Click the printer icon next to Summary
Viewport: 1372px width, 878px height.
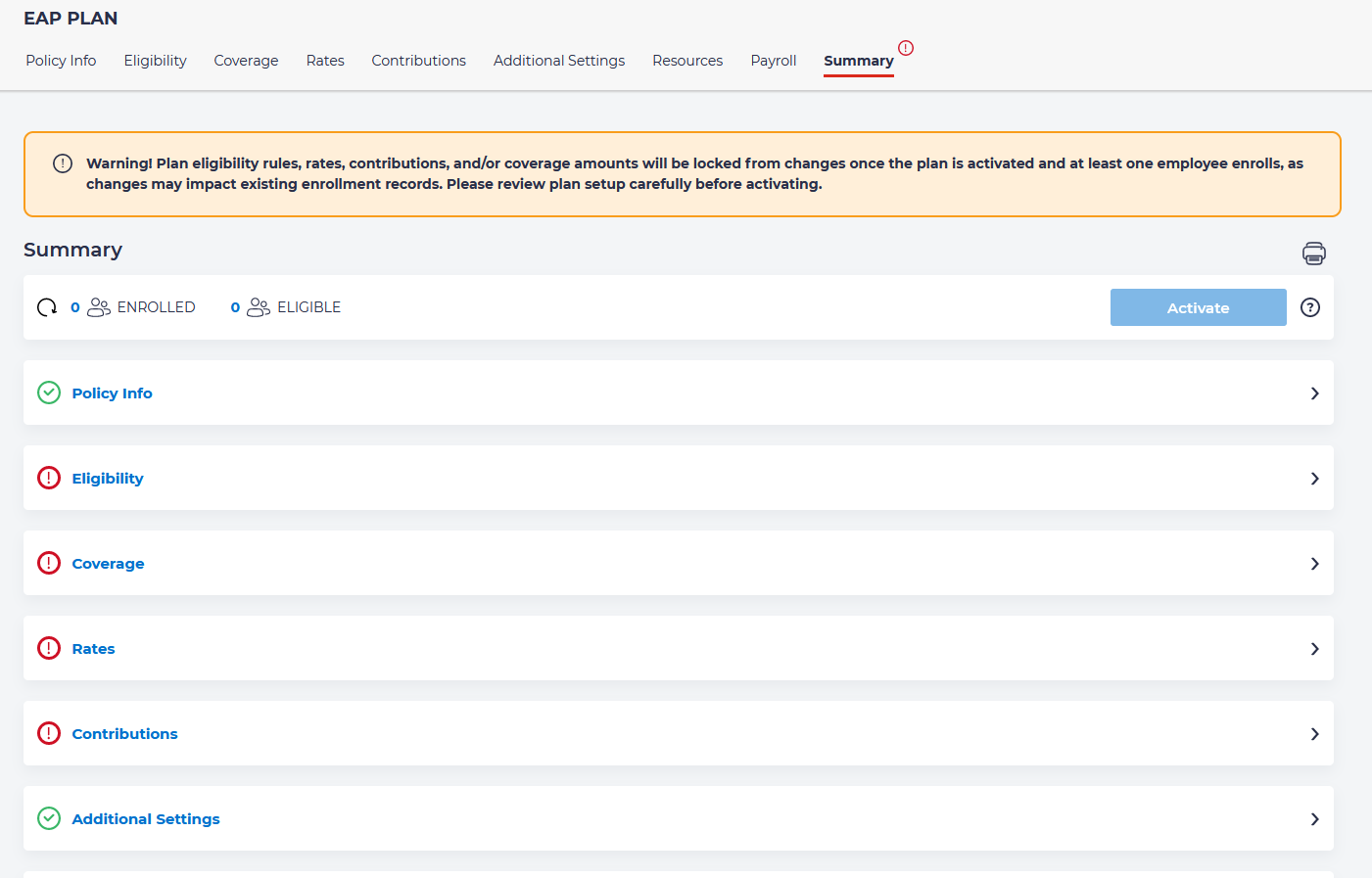pyautogui.click(x=1313, y=254)
